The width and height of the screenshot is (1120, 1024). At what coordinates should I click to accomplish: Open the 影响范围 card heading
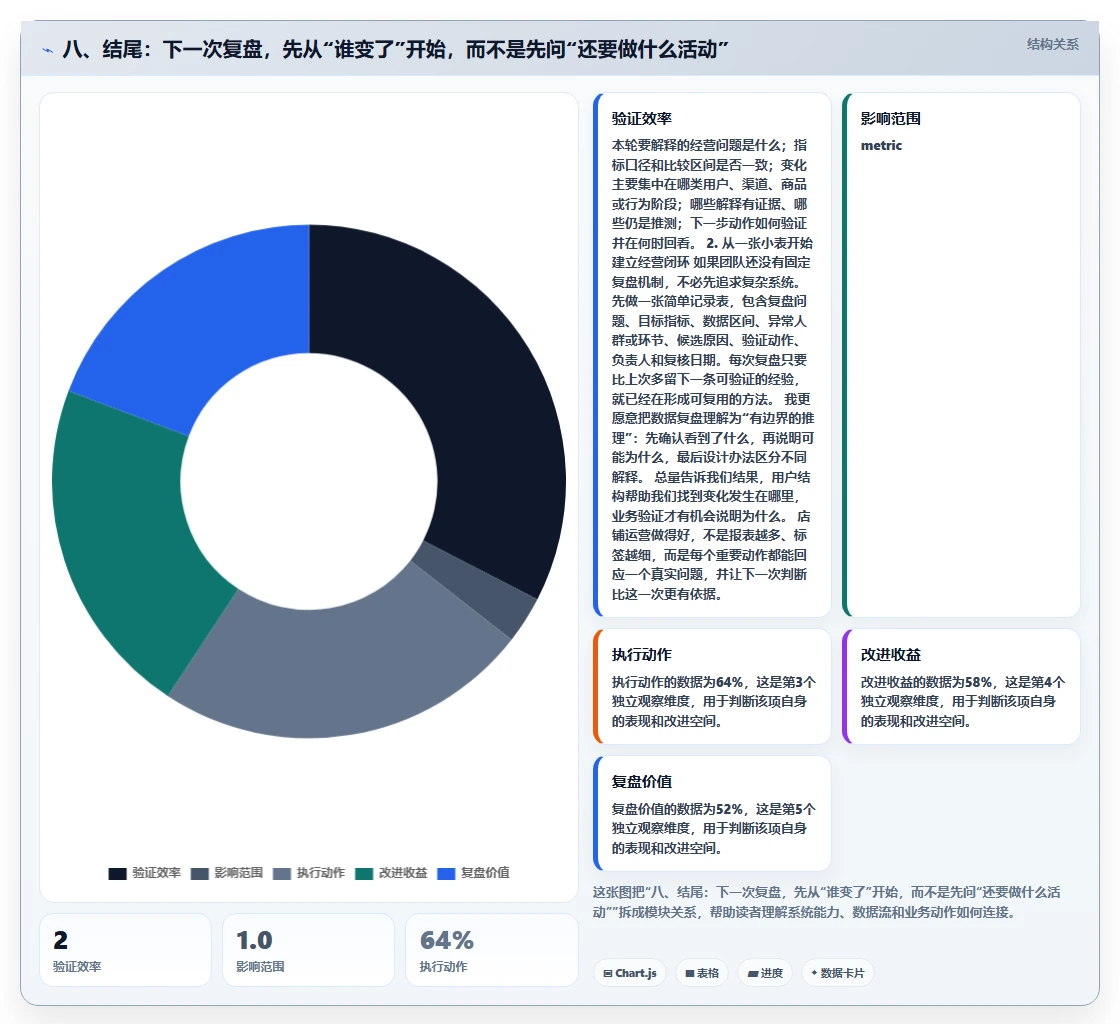(x=890, y=119)
